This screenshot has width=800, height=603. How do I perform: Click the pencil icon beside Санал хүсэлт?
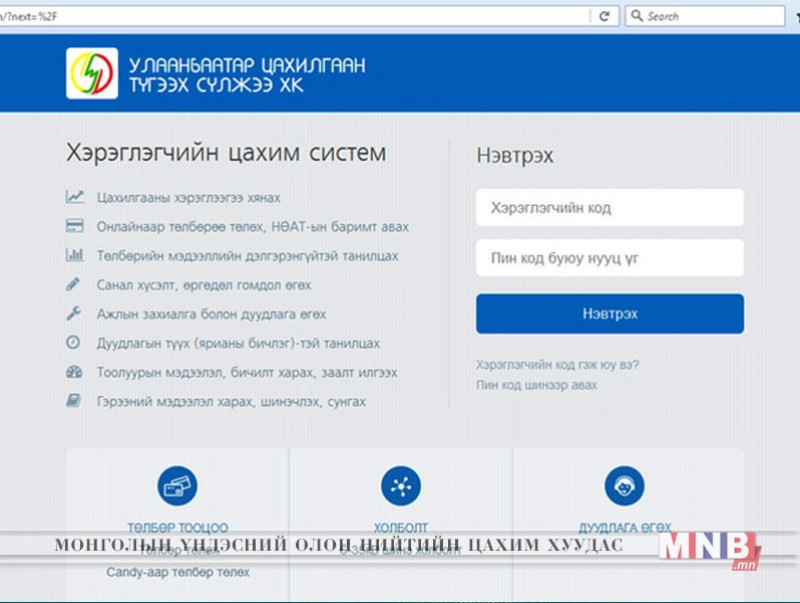point(74,284)
